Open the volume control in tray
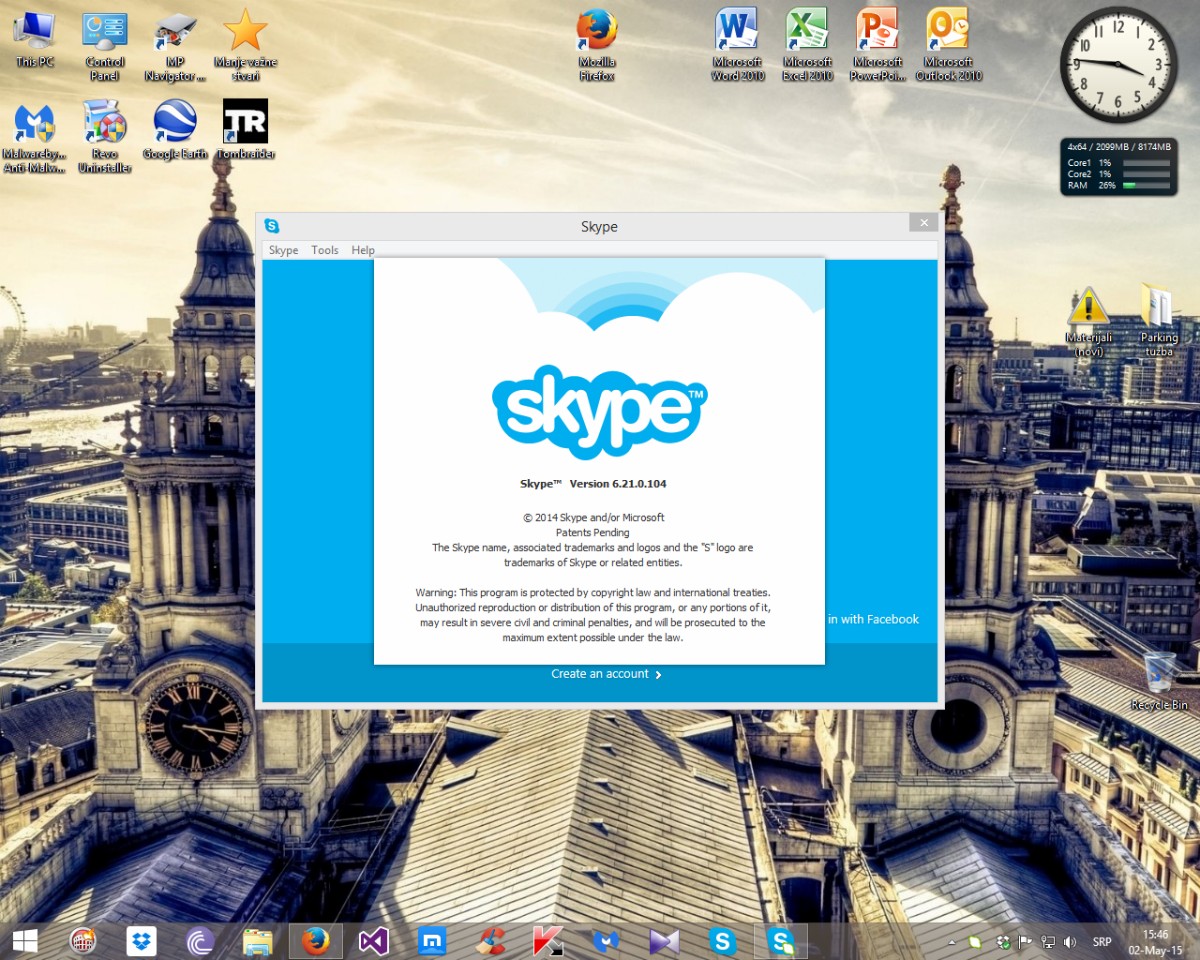The width and height of the screenshot is (1200, 960). coord(1070,942)
